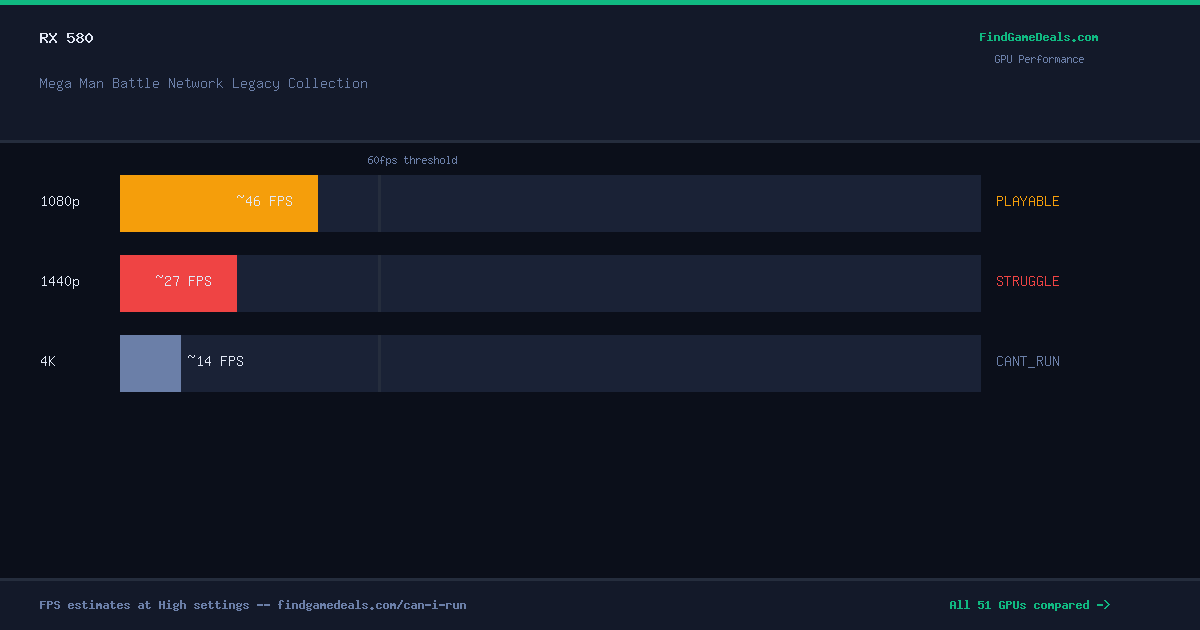Click the ~46 FPS value

[264, 201]
